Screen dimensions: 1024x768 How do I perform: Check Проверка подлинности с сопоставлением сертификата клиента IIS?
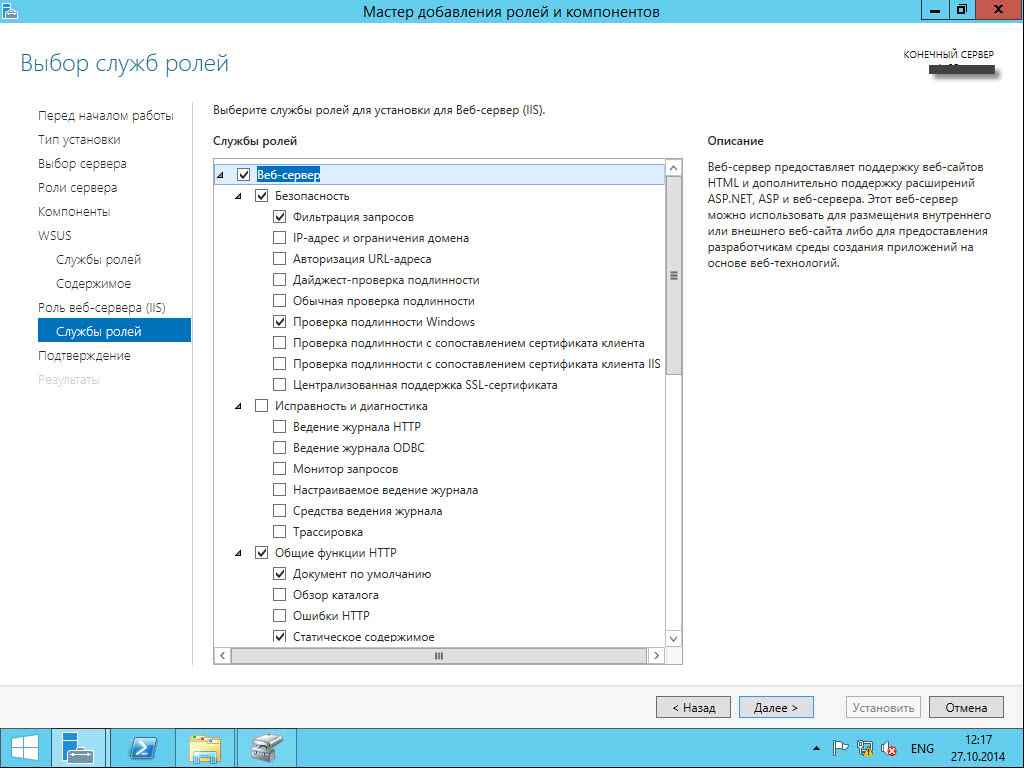pyautogui.click(x=280, y=364)
